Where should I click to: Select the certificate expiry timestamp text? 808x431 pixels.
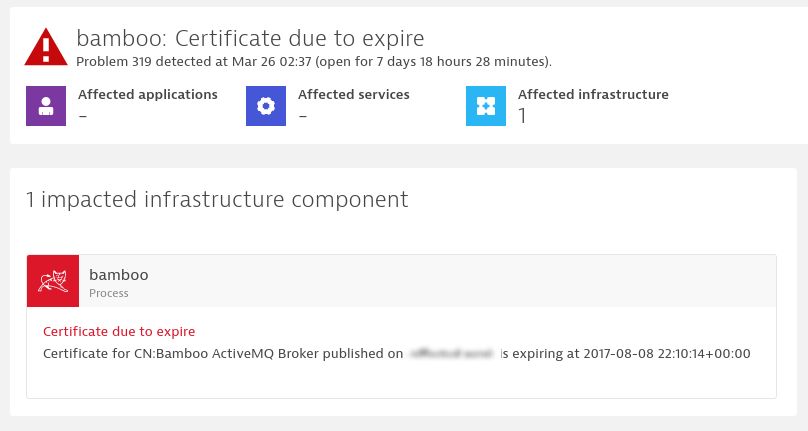pyautogui.click(x=667, y=354)
